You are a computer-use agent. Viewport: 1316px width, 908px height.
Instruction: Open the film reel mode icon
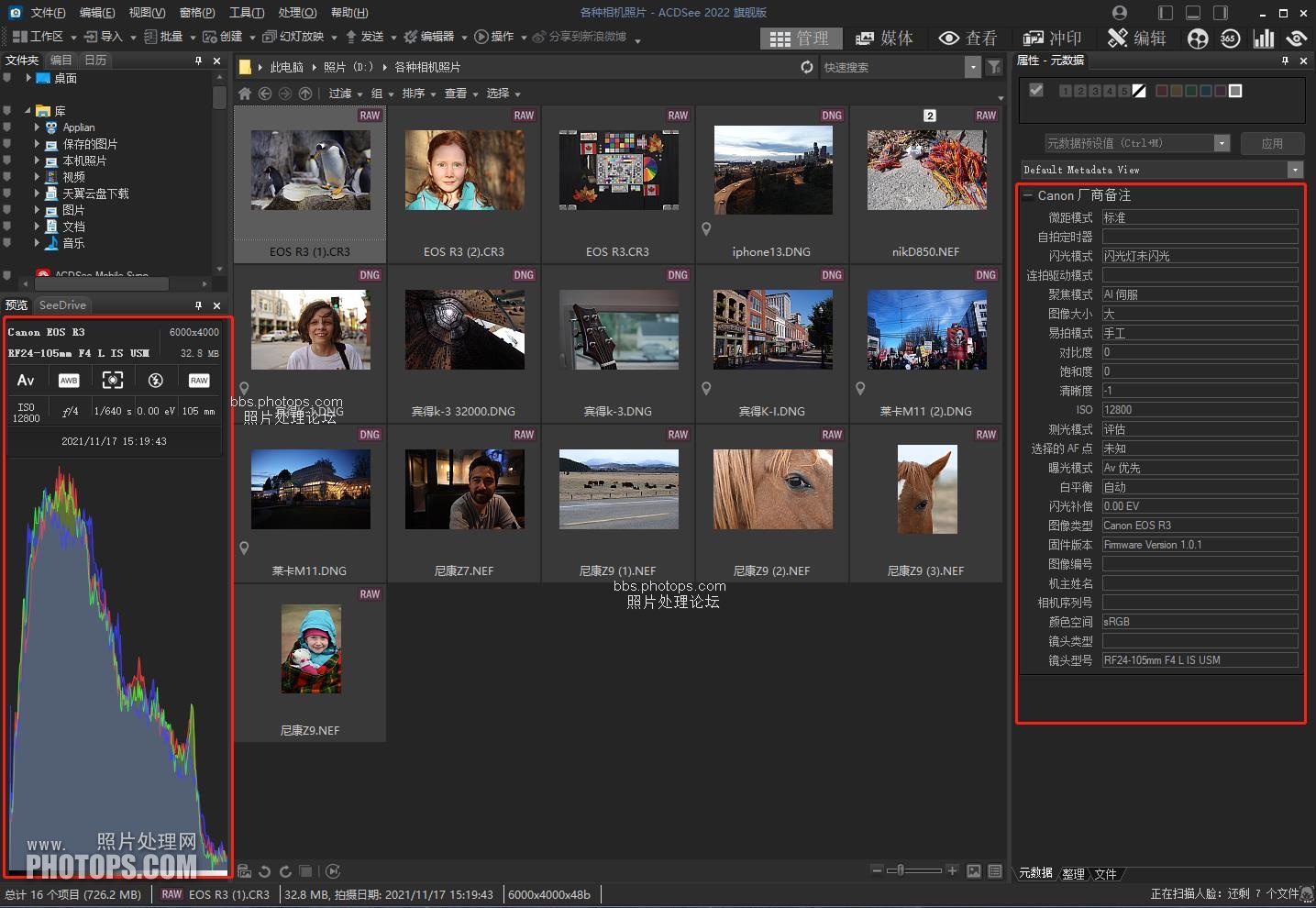(x=1198, y=38)
